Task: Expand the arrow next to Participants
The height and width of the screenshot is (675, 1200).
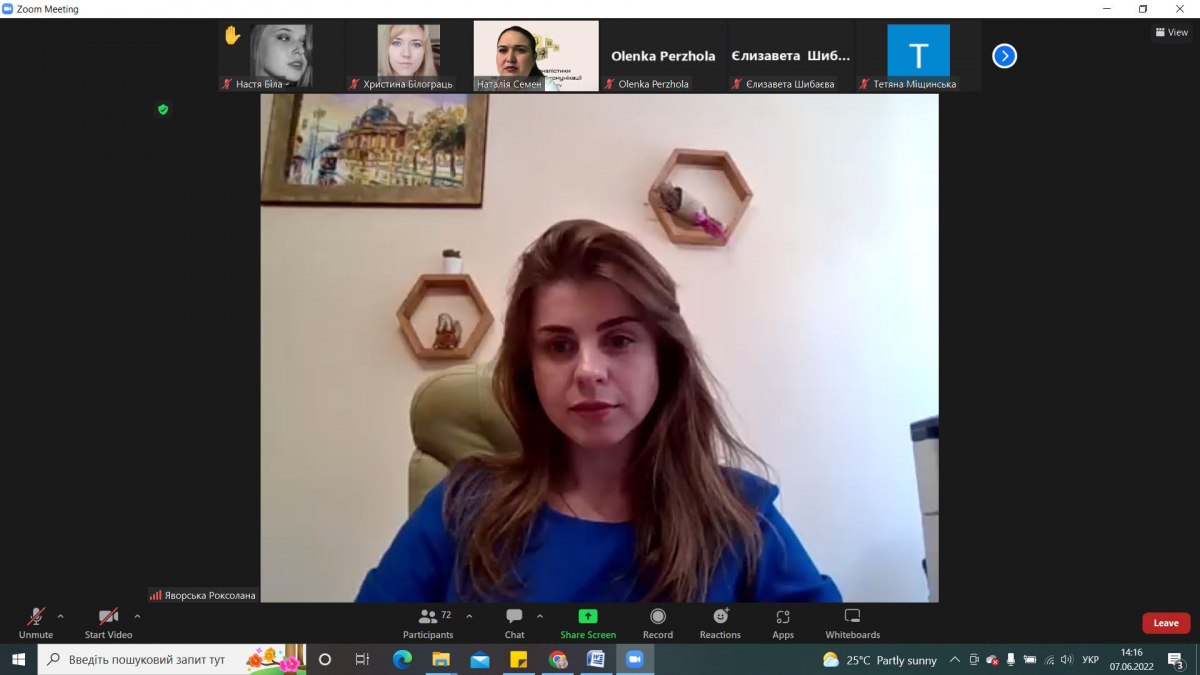Action: [469, 616]
